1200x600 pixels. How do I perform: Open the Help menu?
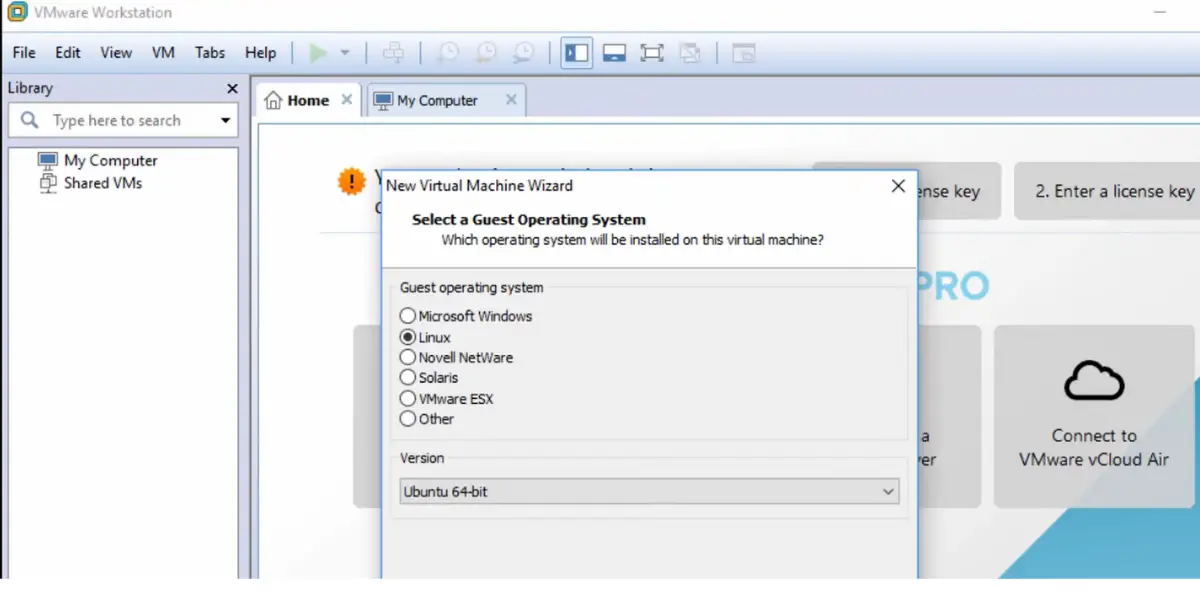(x=260, y=53)
